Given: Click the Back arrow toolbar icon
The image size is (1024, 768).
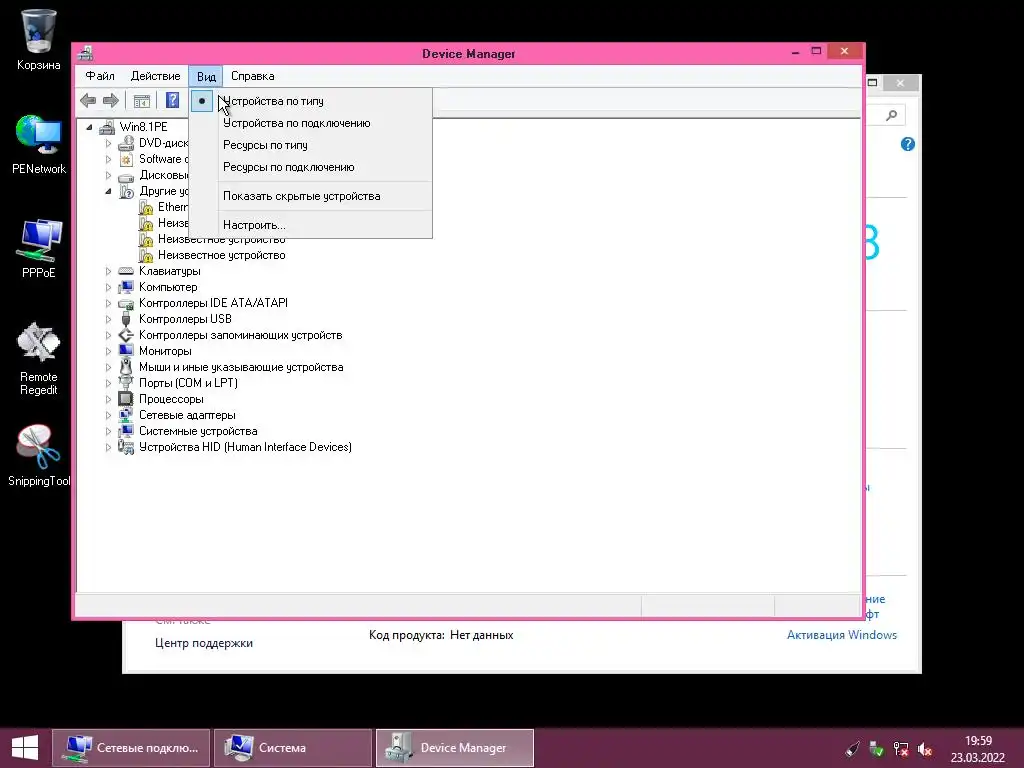Looking at the screenshot, I should pyautogui.click(x=88, y=101).
